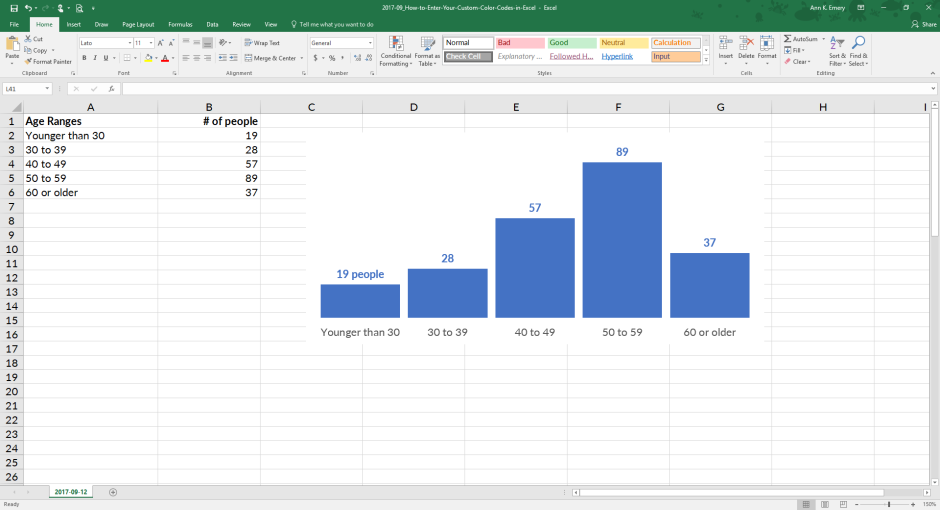Increase decimal places
The height and width of the screenshot is (510, 940).
point(357,58)
